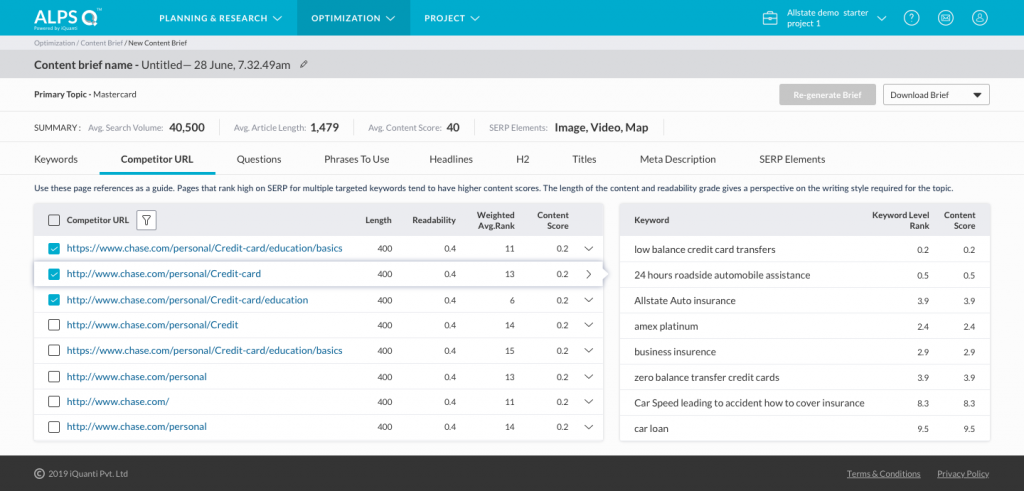Expand the chevron of the personal row ranked 13
The image size is (1024, 491).
[x=588, y=376]
